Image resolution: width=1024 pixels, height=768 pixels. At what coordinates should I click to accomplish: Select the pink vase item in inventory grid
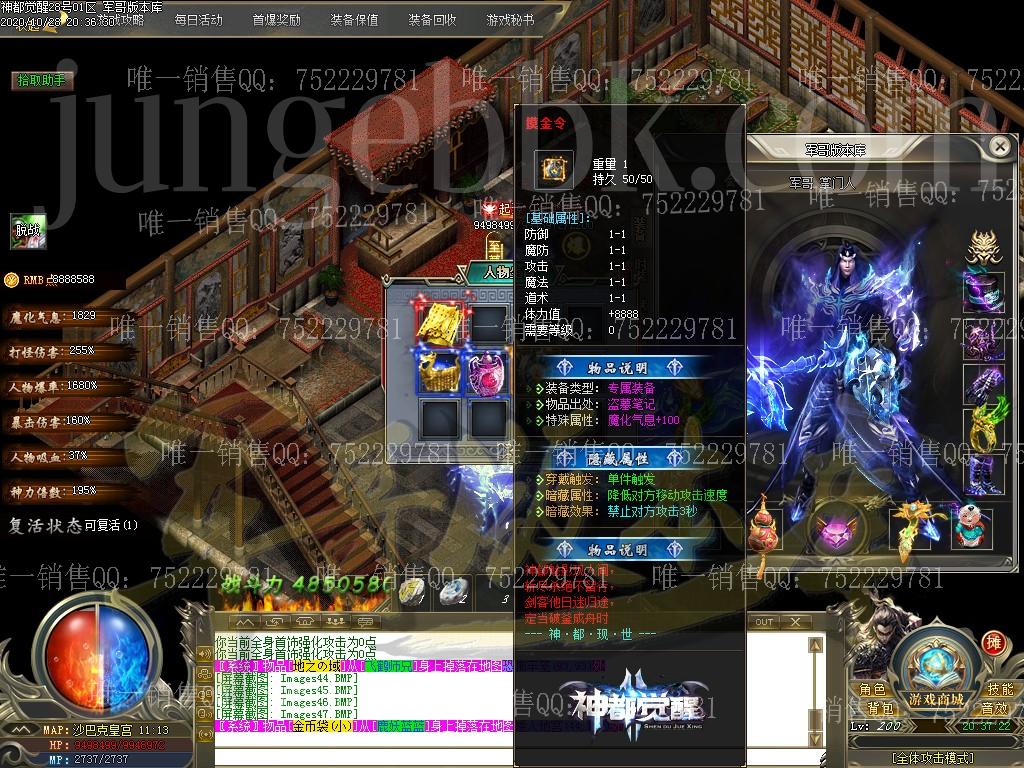pyautogui.click(x=489, y=372)
